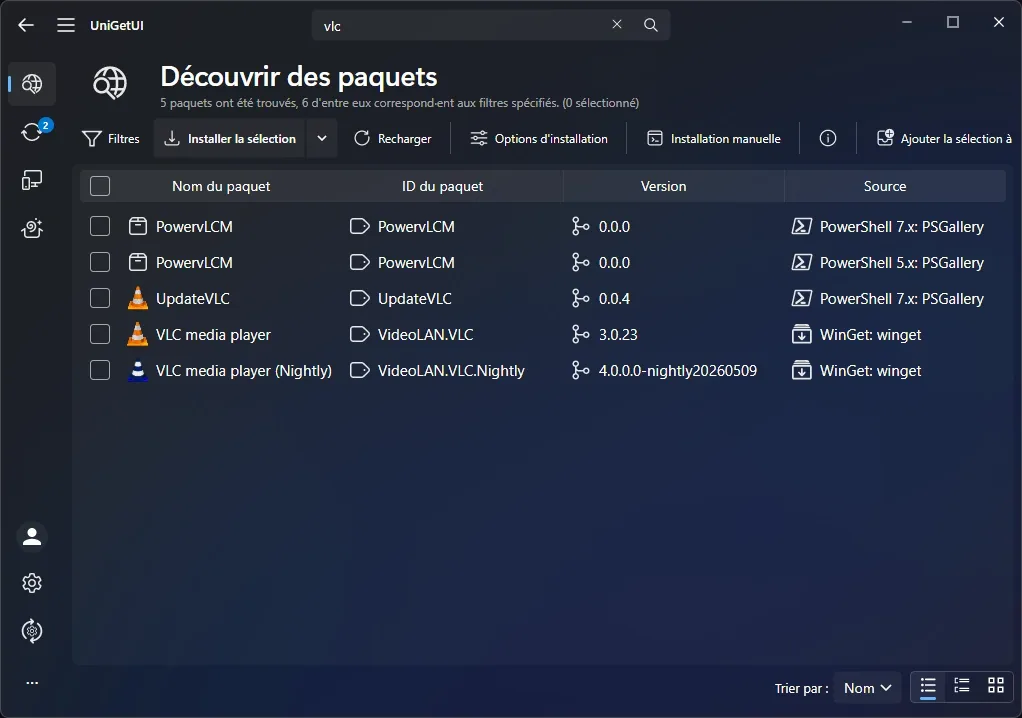Viewport: 1022px width, 718px height.
Task: Open Discover Packages sidebar page
Action: pyautogui.click(x=32, y=84)
